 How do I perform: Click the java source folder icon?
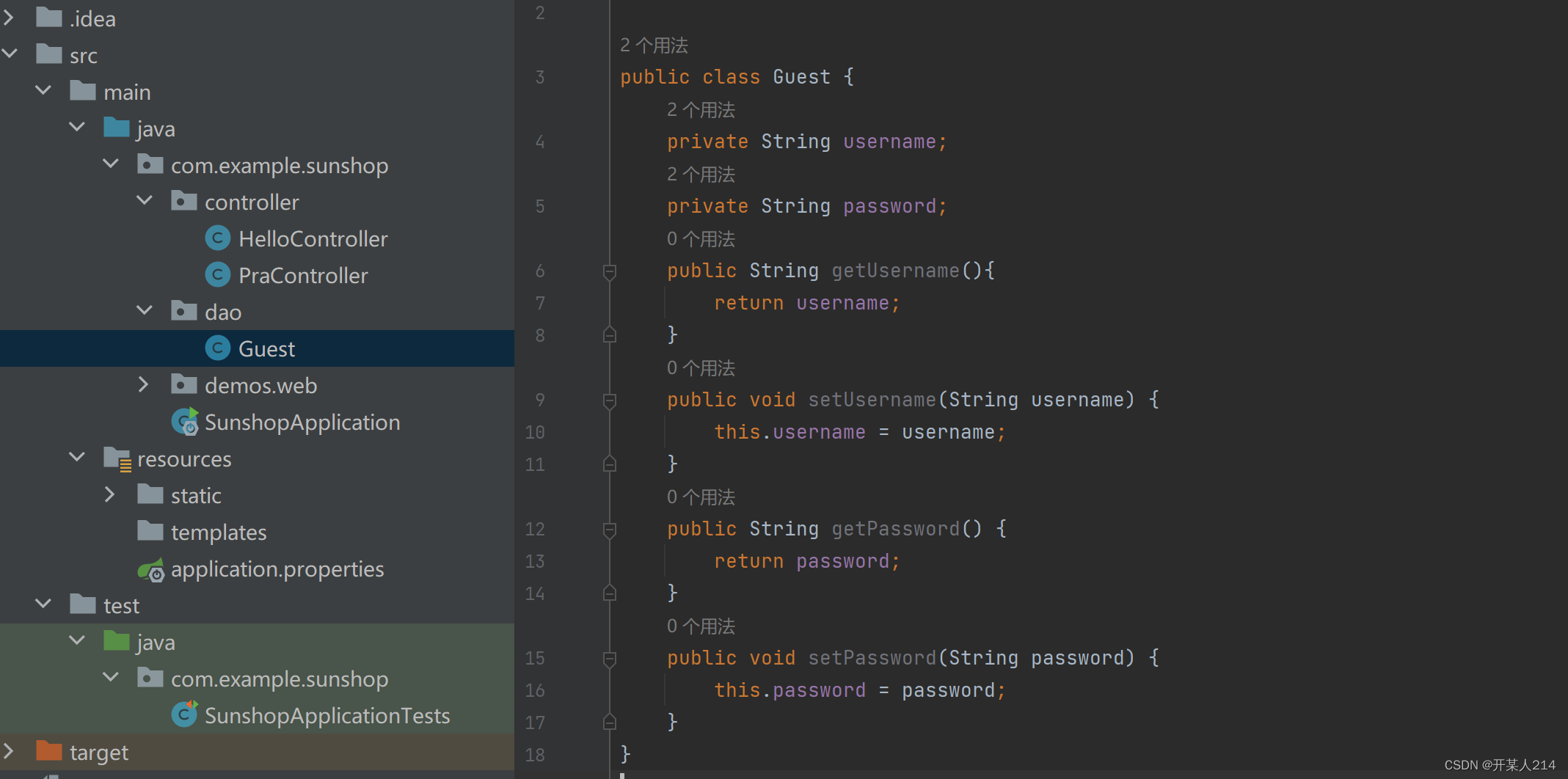click(116, 128)
